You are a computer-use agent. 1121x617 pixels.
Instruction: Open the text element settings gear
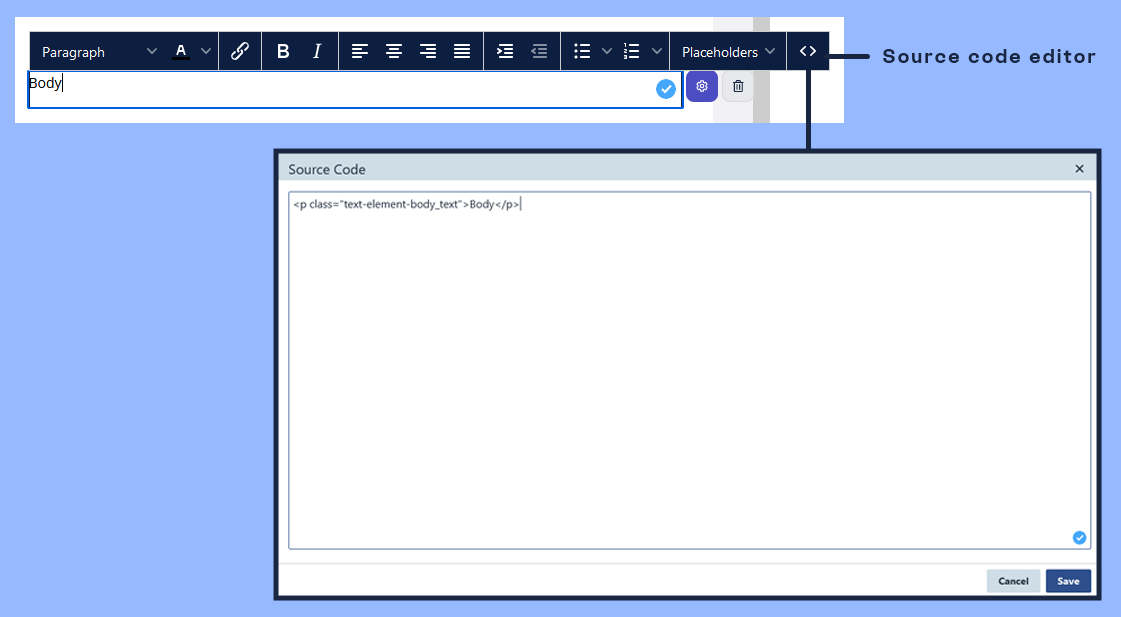[701, 86]
